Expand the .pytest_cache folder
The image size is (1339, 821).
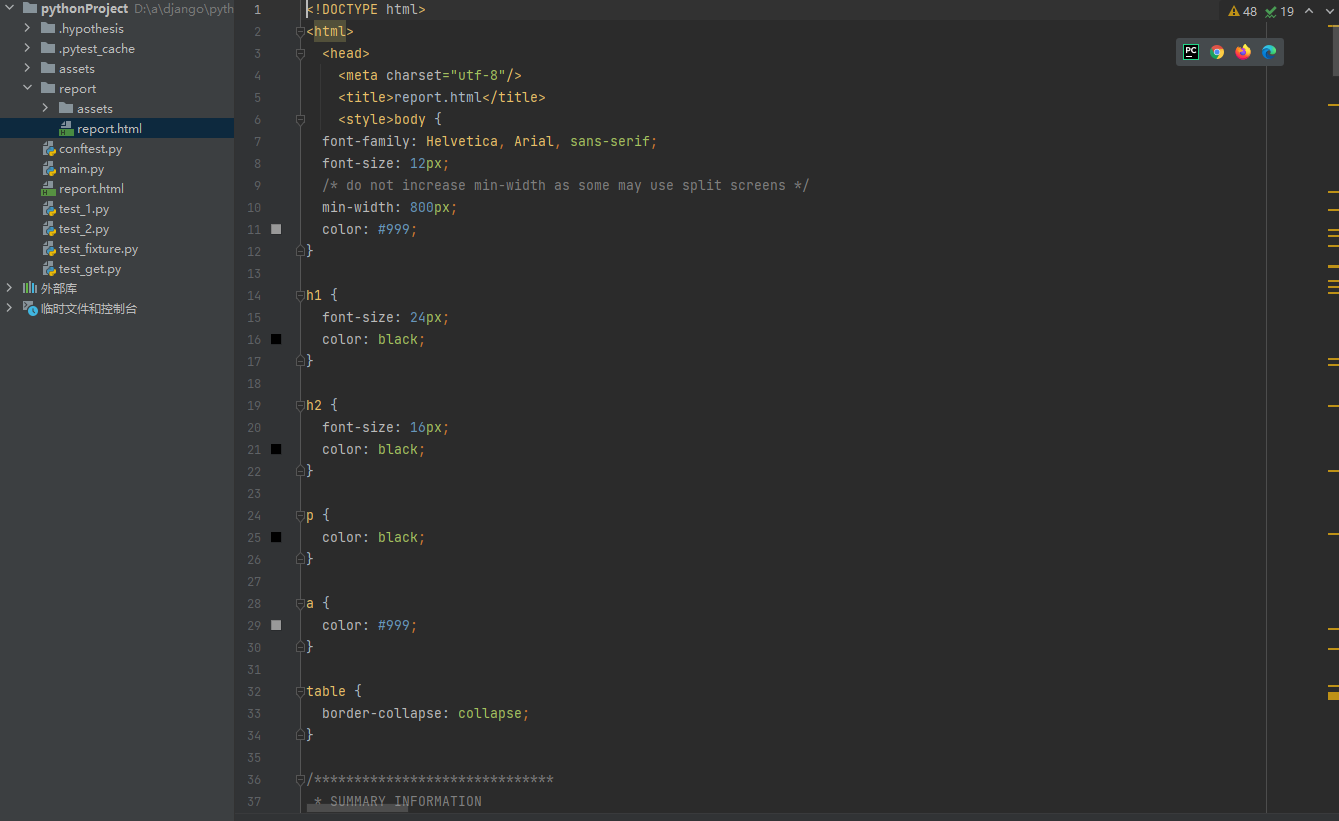(28, 48)
